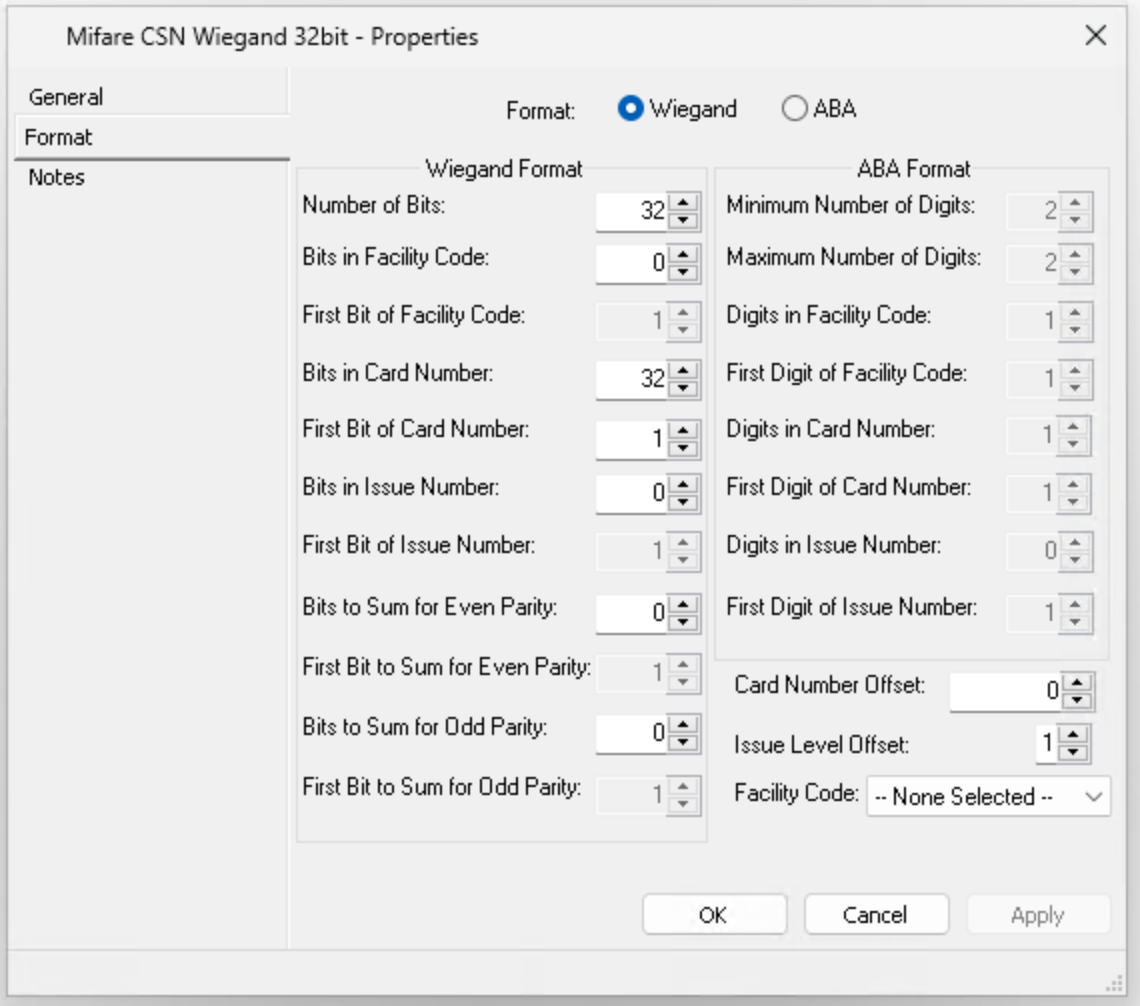Click Bits to Sum for Odd Parity field

[632, 733]
